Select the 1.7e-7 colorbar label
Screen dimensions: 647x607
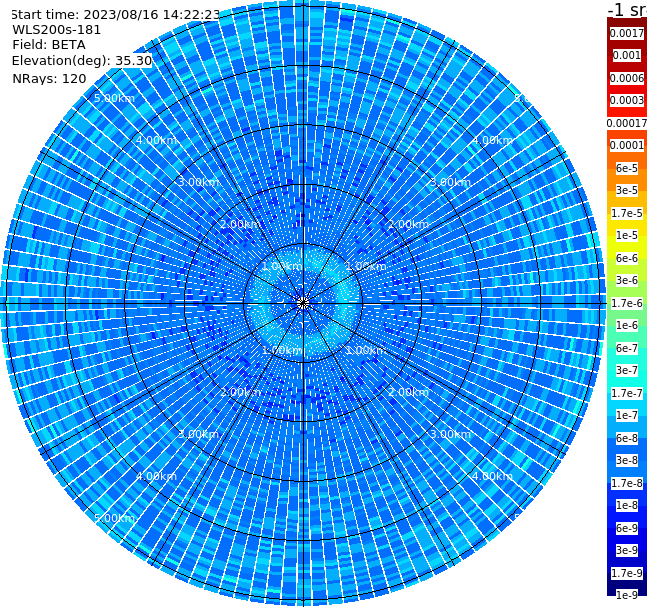click(627, 393)
